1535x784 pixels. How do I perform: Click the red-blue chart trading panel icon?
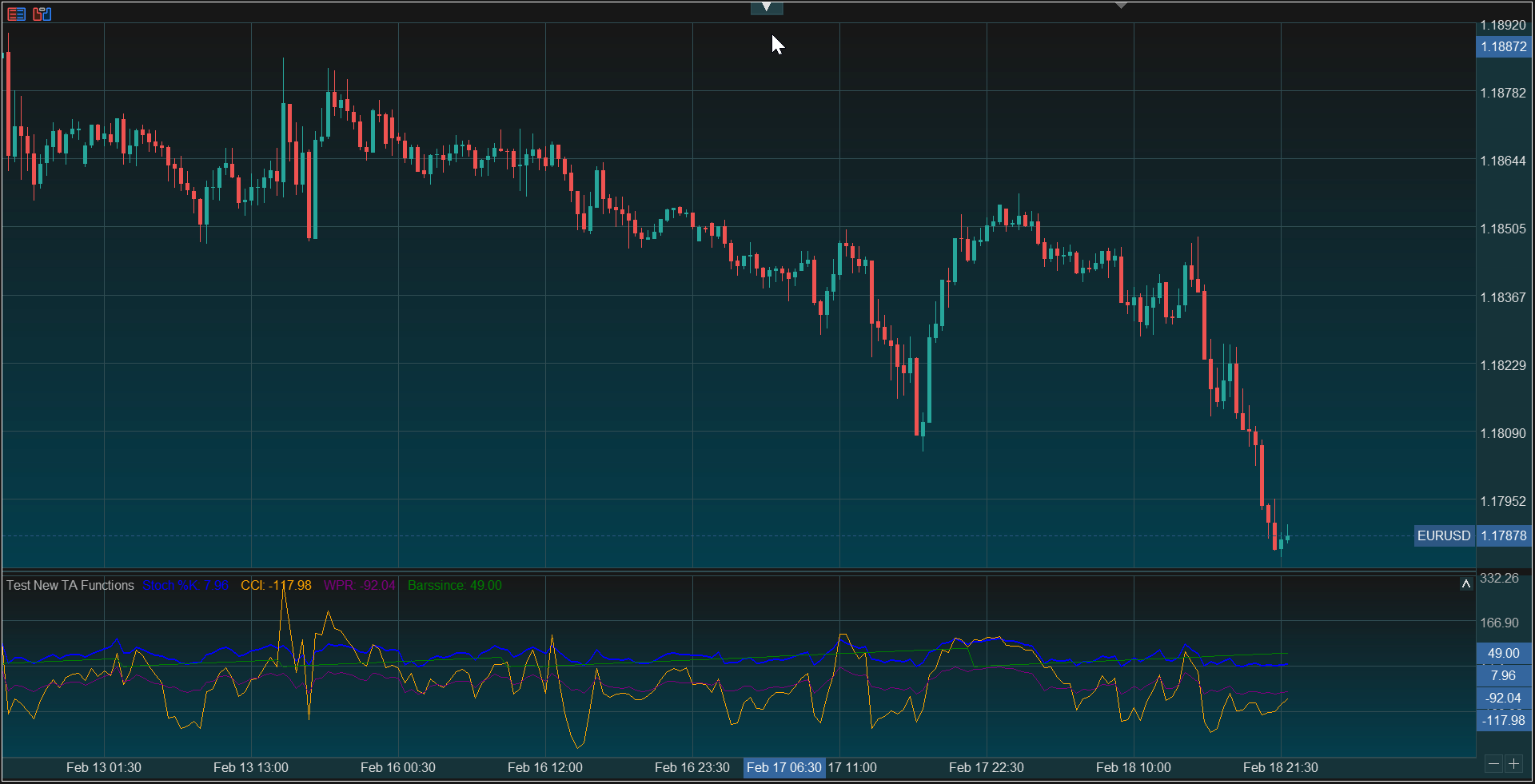(x=42, y=14)
